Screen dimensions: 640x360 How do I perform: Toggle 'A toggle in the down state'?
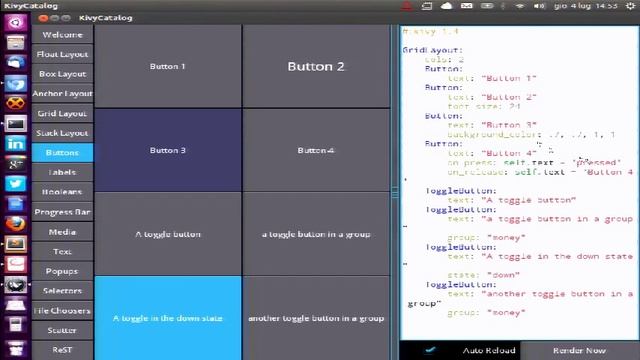click(168, 318)
